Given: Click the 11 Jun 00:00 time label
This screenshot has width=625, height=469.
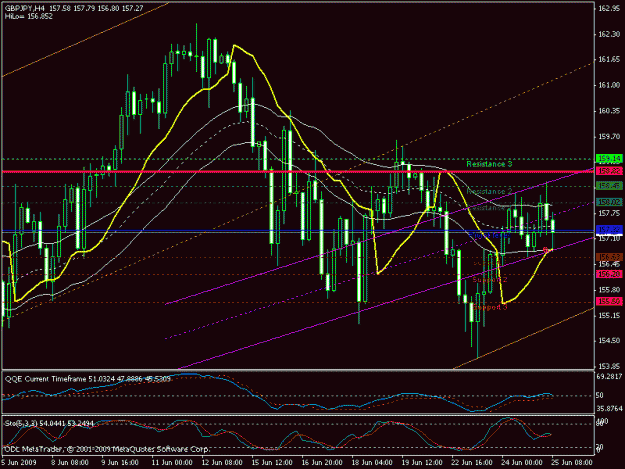Looking at the screenshot, I should [172, 463].
